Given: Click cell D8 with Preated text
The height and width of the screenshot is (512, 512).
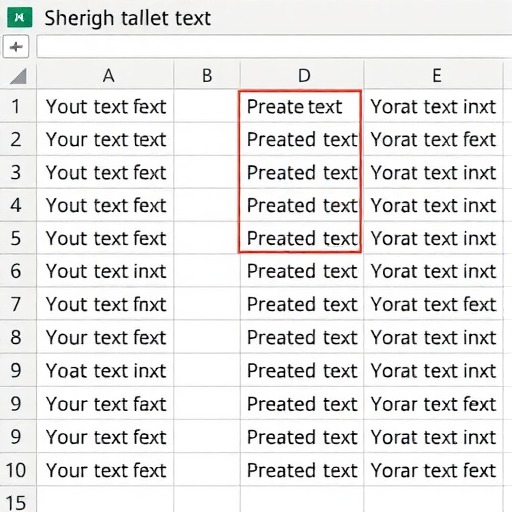Looking at the screenshot, I should (302, 337).
